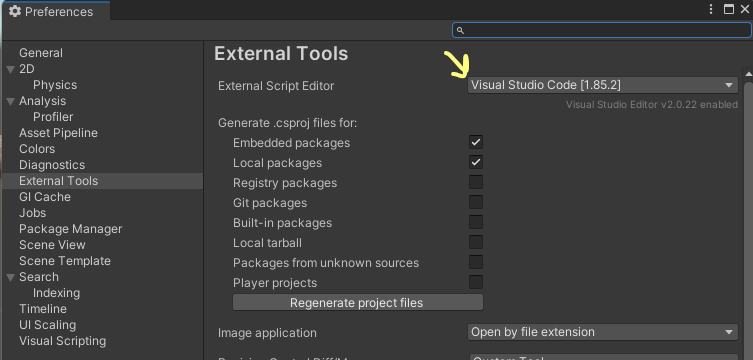The height and width of the screenshot is (360, 753).
Task: Open GI Cache preferences
Action: point(45,197)
